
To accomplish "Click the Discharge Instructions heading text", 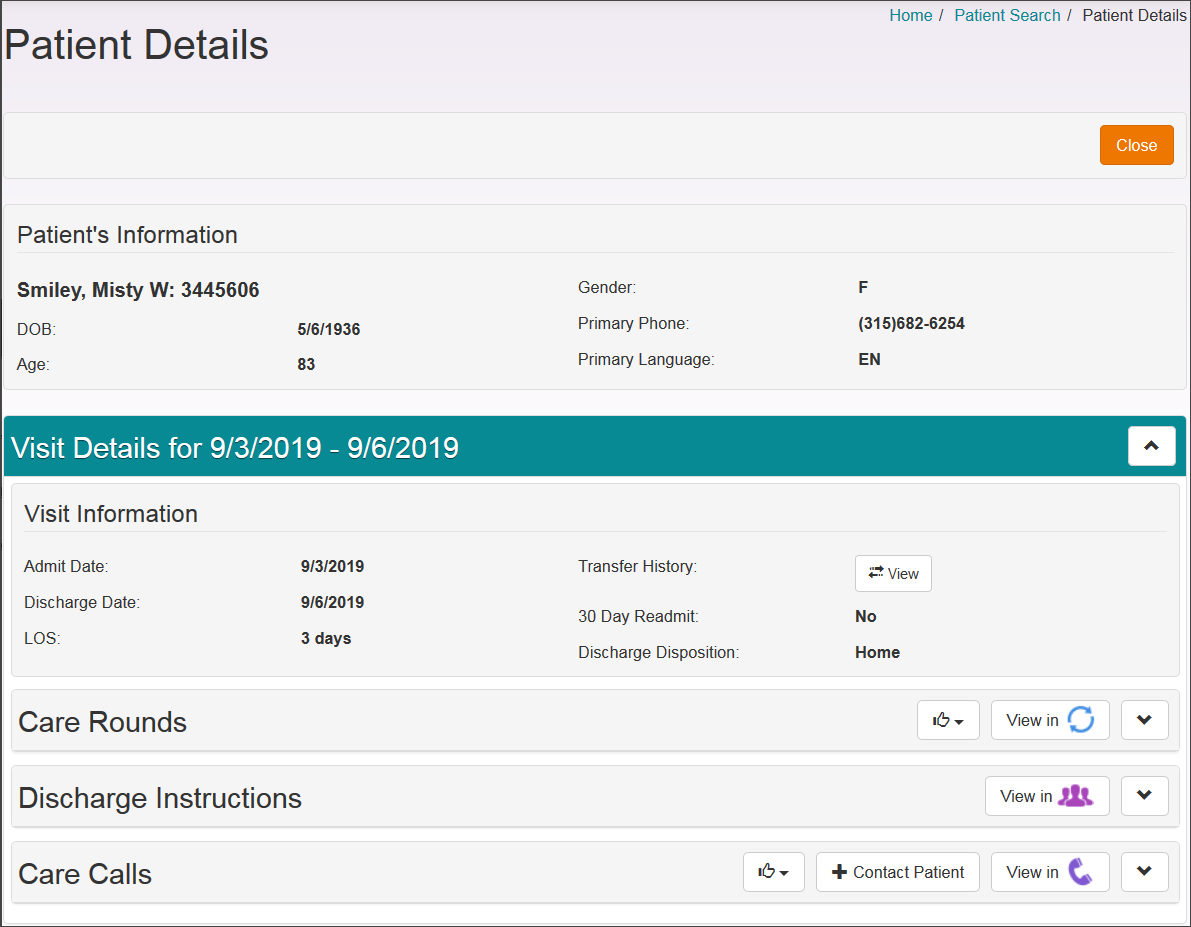I will coord(160,798).
